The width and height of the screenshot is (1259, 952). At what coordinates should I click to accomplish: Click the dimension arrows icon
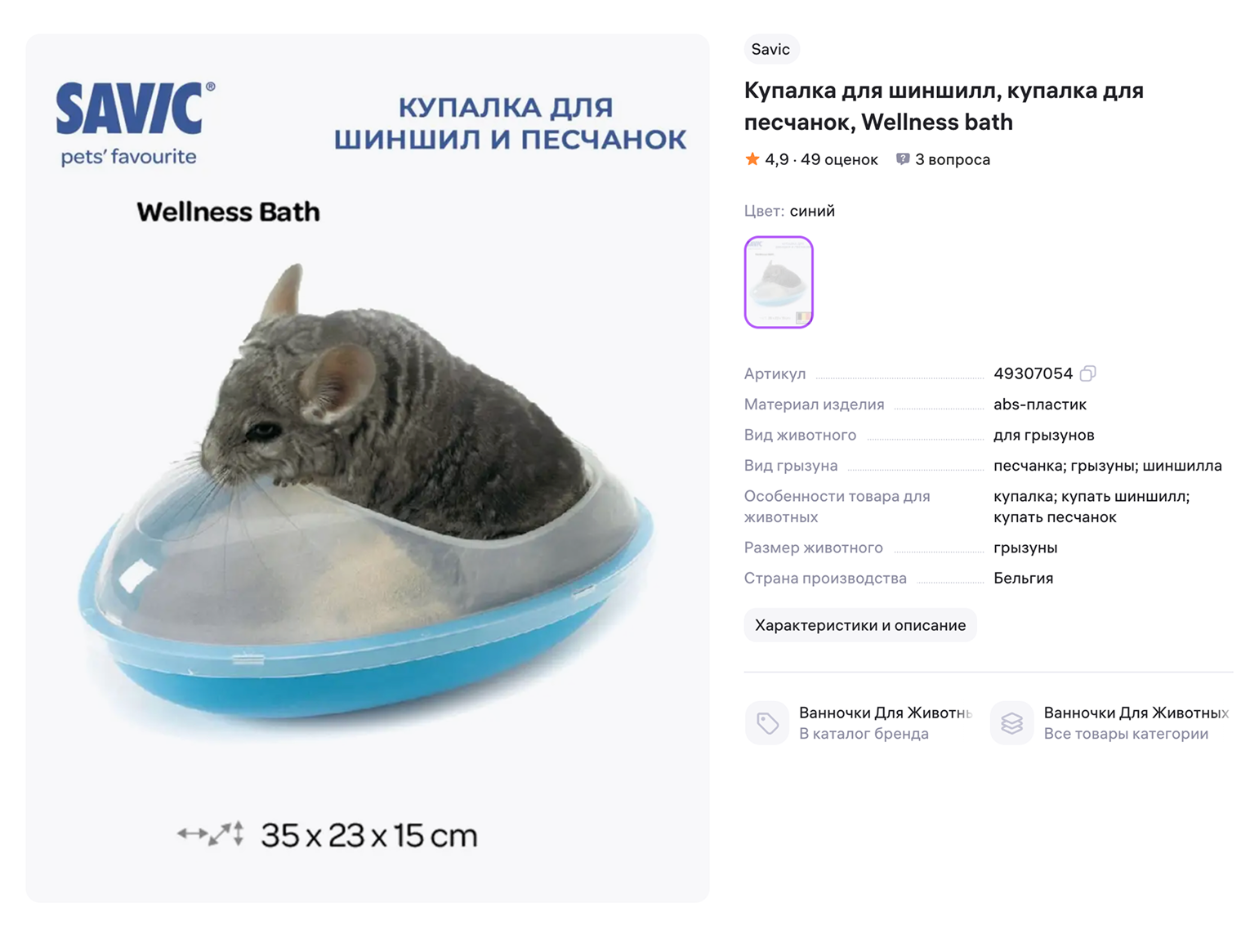[211, 834]
